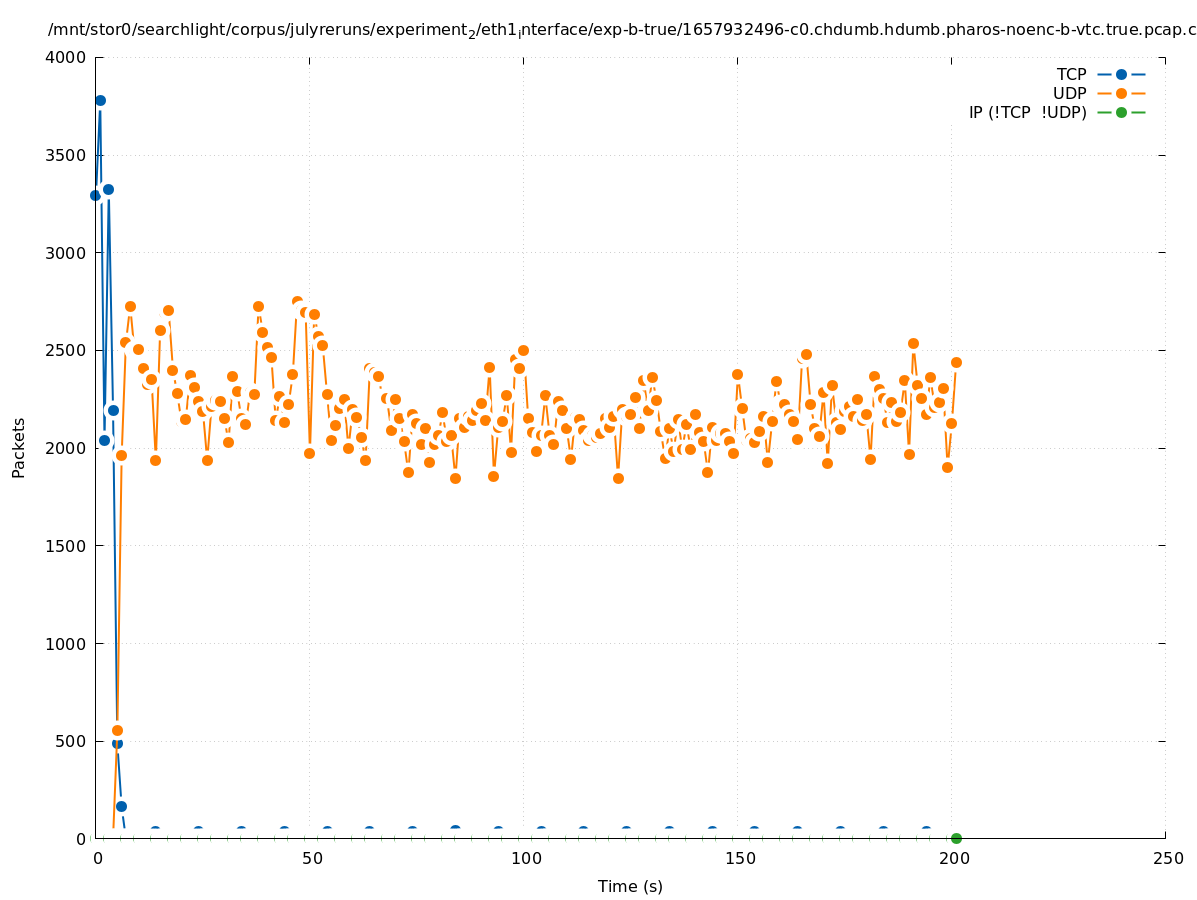Click the Packets y-axis label
The image size is (1197, 900).
[x=19, y=447]
